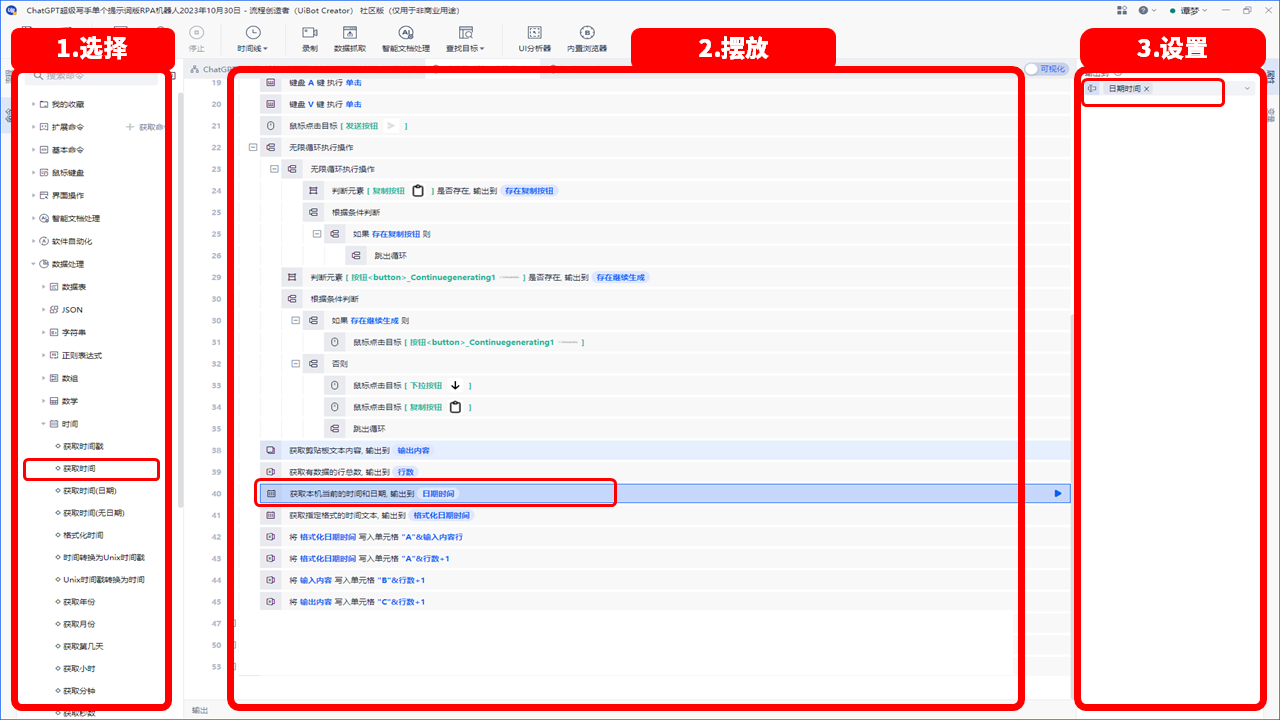Expand the 鼠标键盘 category
1280x720 pixels.
(33, 173)
